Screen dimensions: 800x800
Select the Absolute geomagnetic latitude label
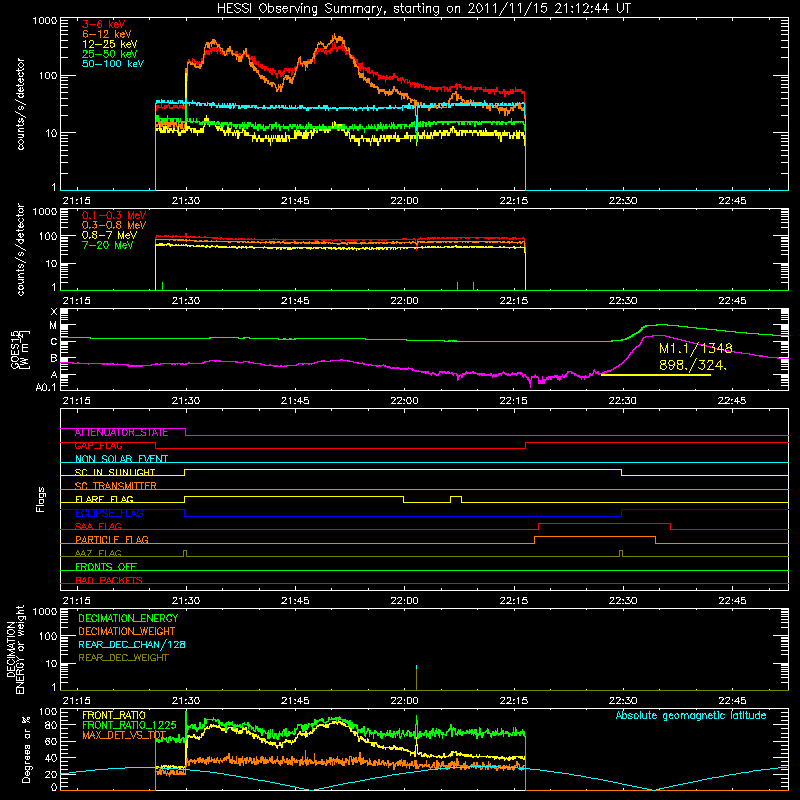coord(691,715)
